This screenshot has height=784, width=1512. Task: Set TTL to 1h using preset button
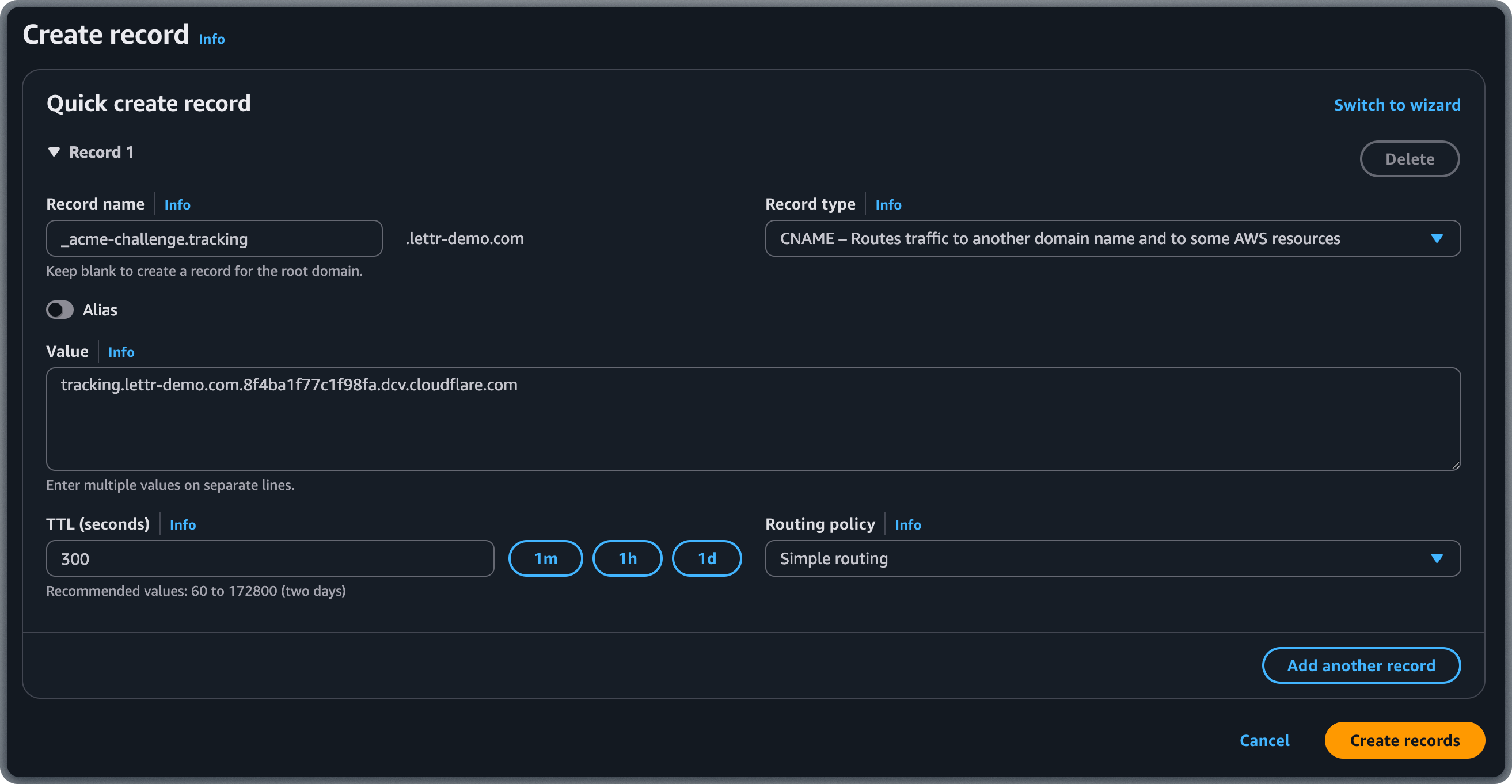tap(627, 558)
